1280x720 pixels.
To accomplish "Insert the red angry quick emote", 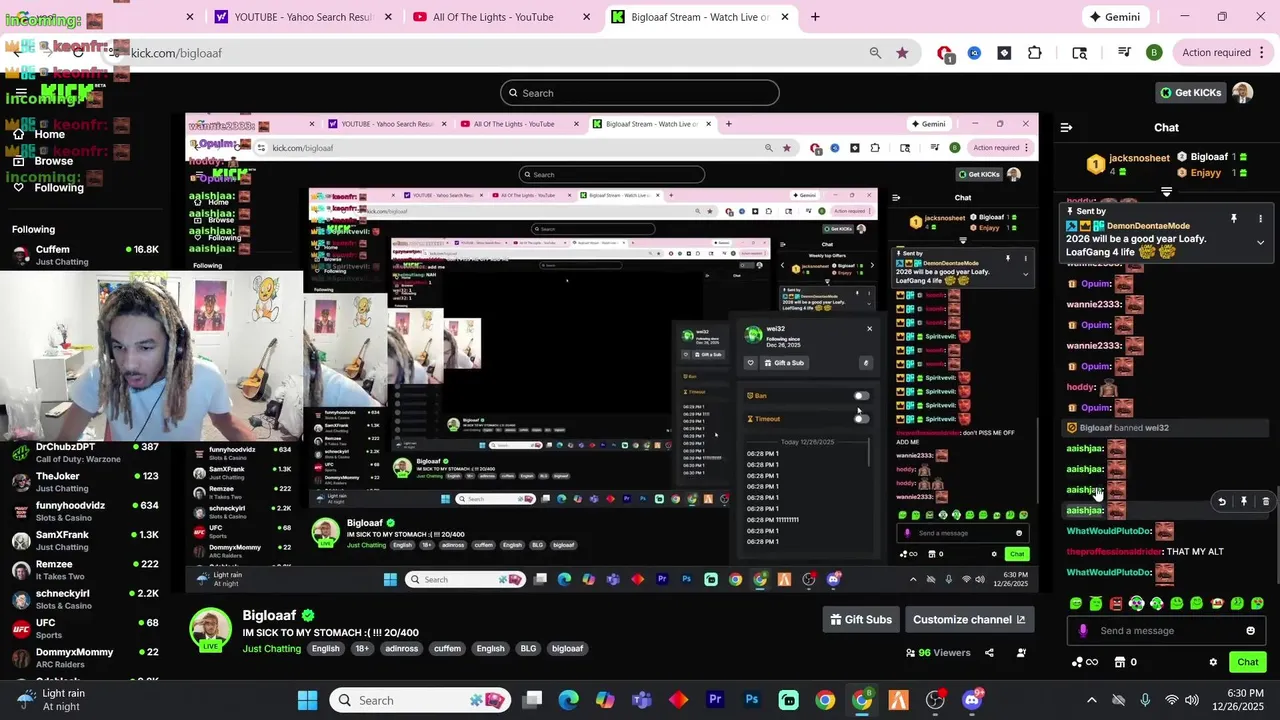I will [1116, 603].
